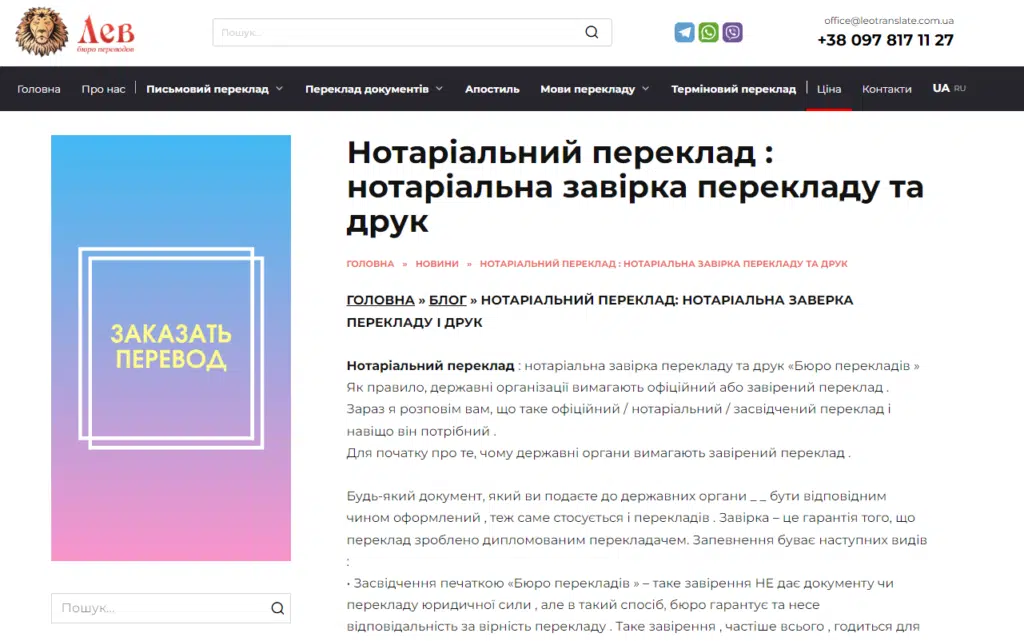
Task: Click the underlined ГОЛОВНА link in article
Action: [x=381, y=300]
